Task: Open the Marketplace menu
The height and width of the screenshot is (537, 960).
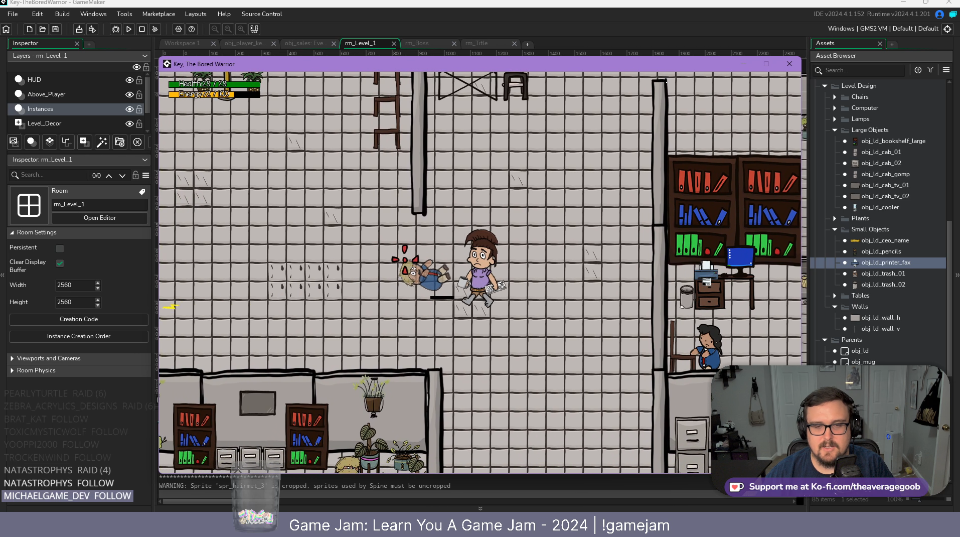Action: tap(159, 13)
